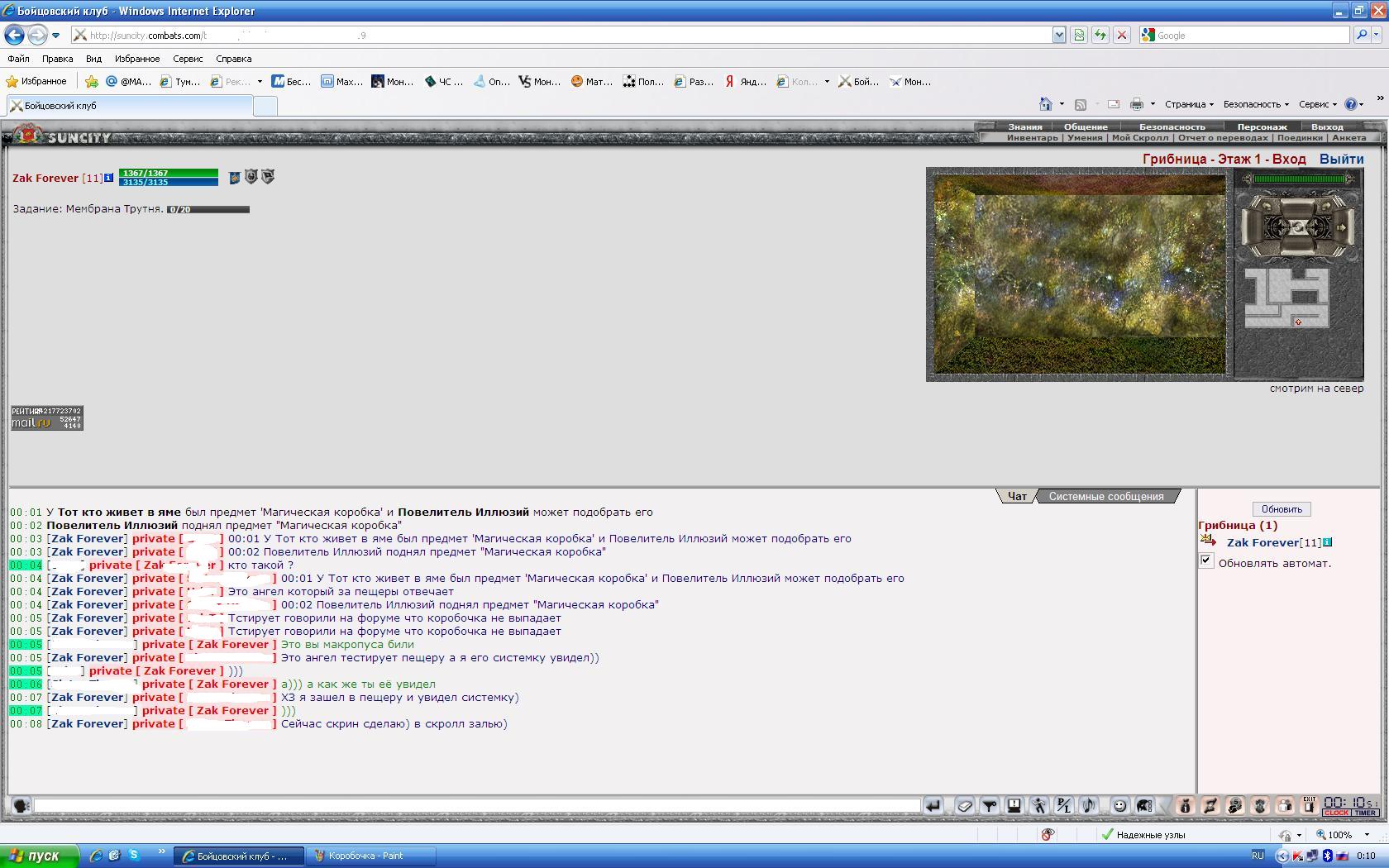Move right with the side arrow
The image size is (1389, 868).
[x=1343, y=227]
